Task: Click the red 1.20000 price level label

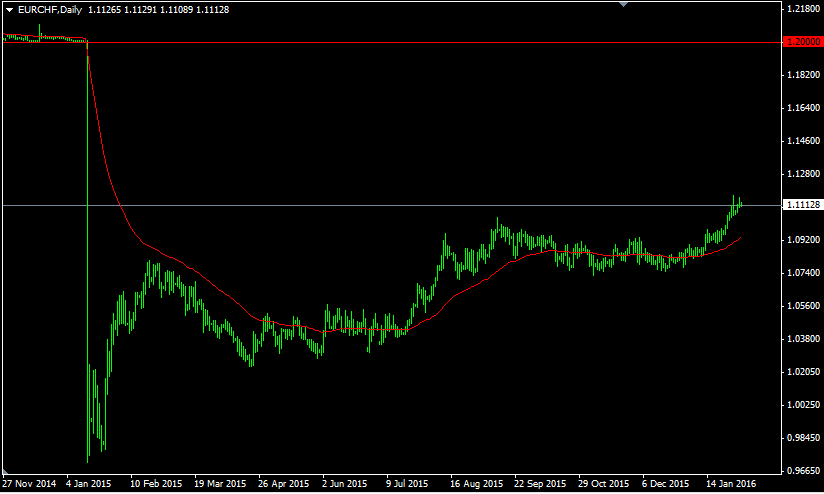Action: pyautogui.click(x=802, y=42)
